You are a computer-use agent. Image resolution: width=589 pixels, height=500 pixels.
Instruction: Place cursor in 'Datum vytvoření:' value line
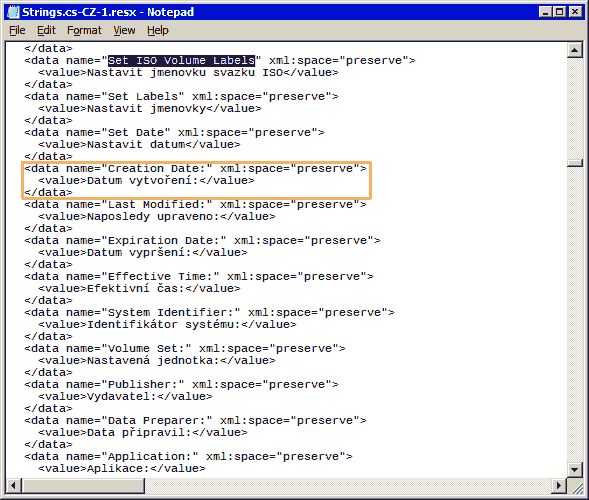(x=142, y=181)
